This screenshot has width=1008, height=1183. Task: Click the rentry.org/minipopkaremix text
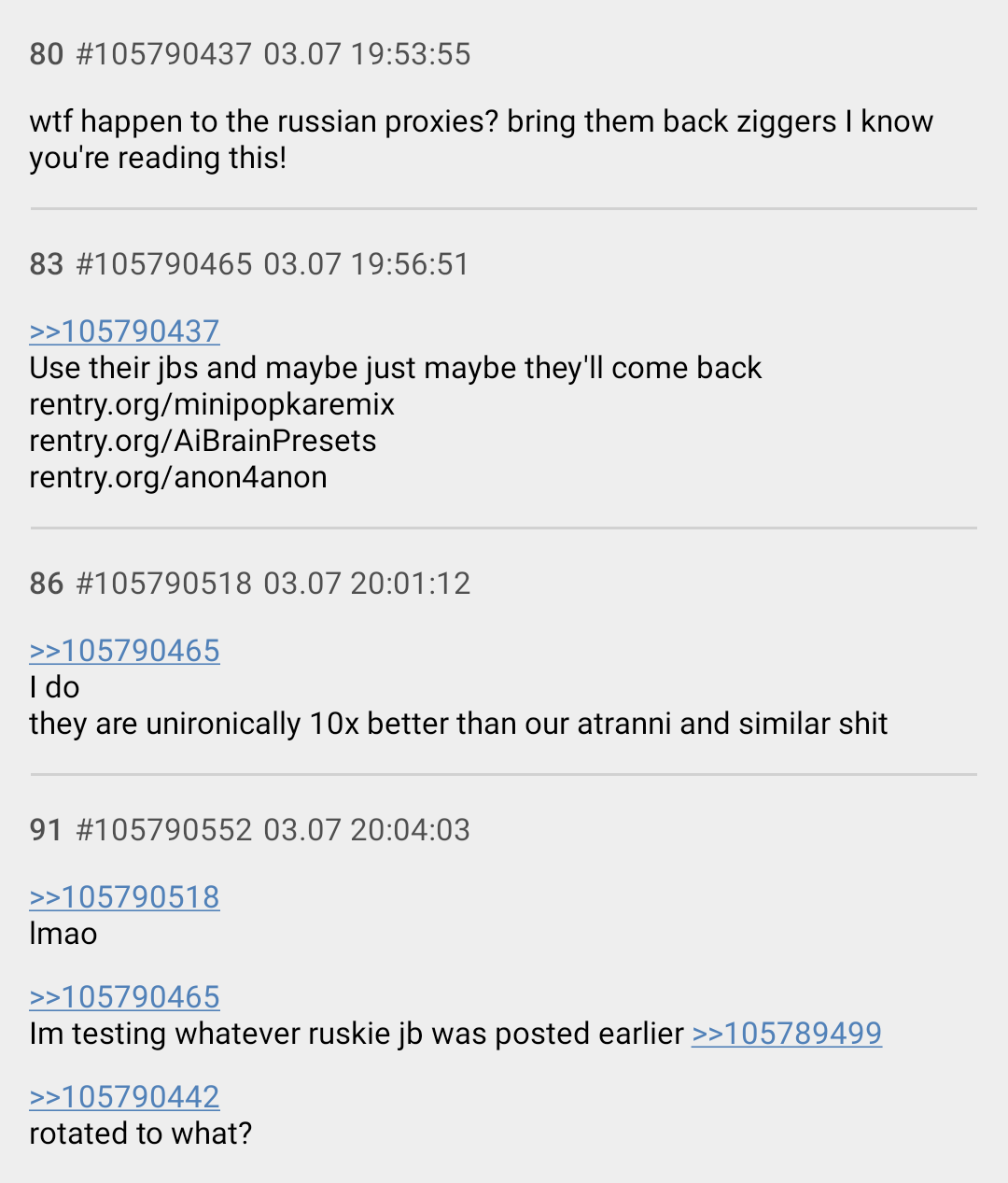click(212, 404)
